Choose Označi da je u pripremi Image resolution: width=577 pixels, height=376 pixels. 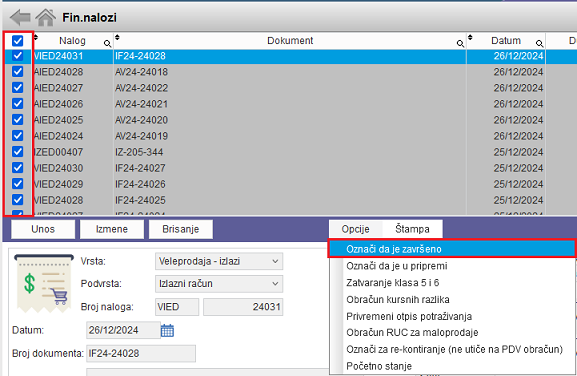(452, 266)
